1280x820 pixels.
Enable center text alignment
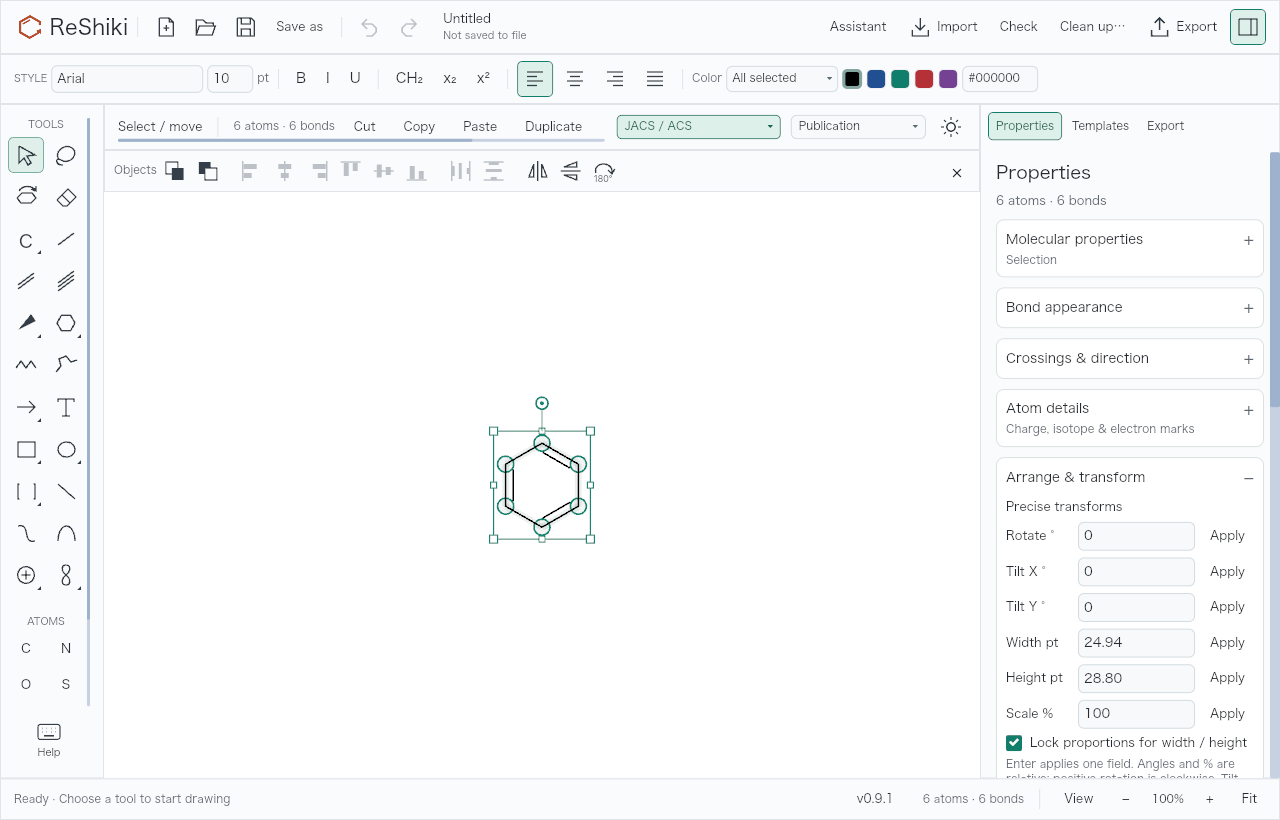575,78
